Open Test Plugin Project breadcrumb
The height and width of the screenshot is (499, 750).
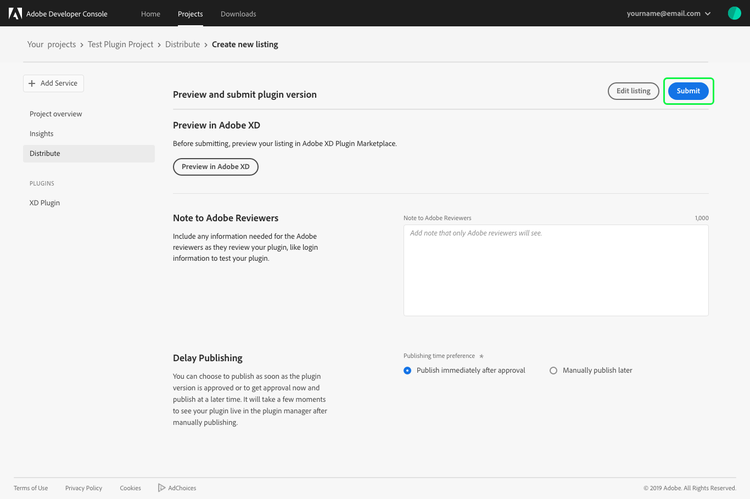pyautogui.click(x=121, y=44)
